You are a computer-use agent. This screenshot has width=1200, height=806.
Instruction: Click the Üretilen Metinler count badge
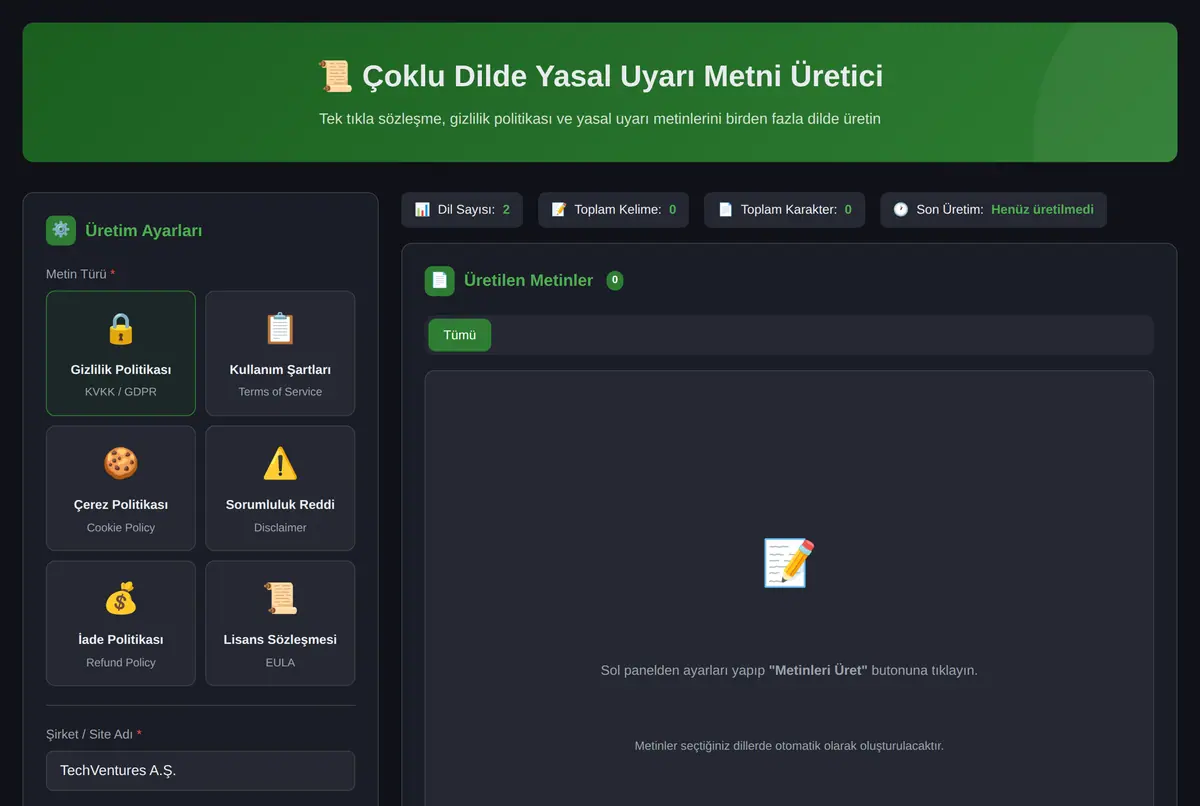point(615,281)
